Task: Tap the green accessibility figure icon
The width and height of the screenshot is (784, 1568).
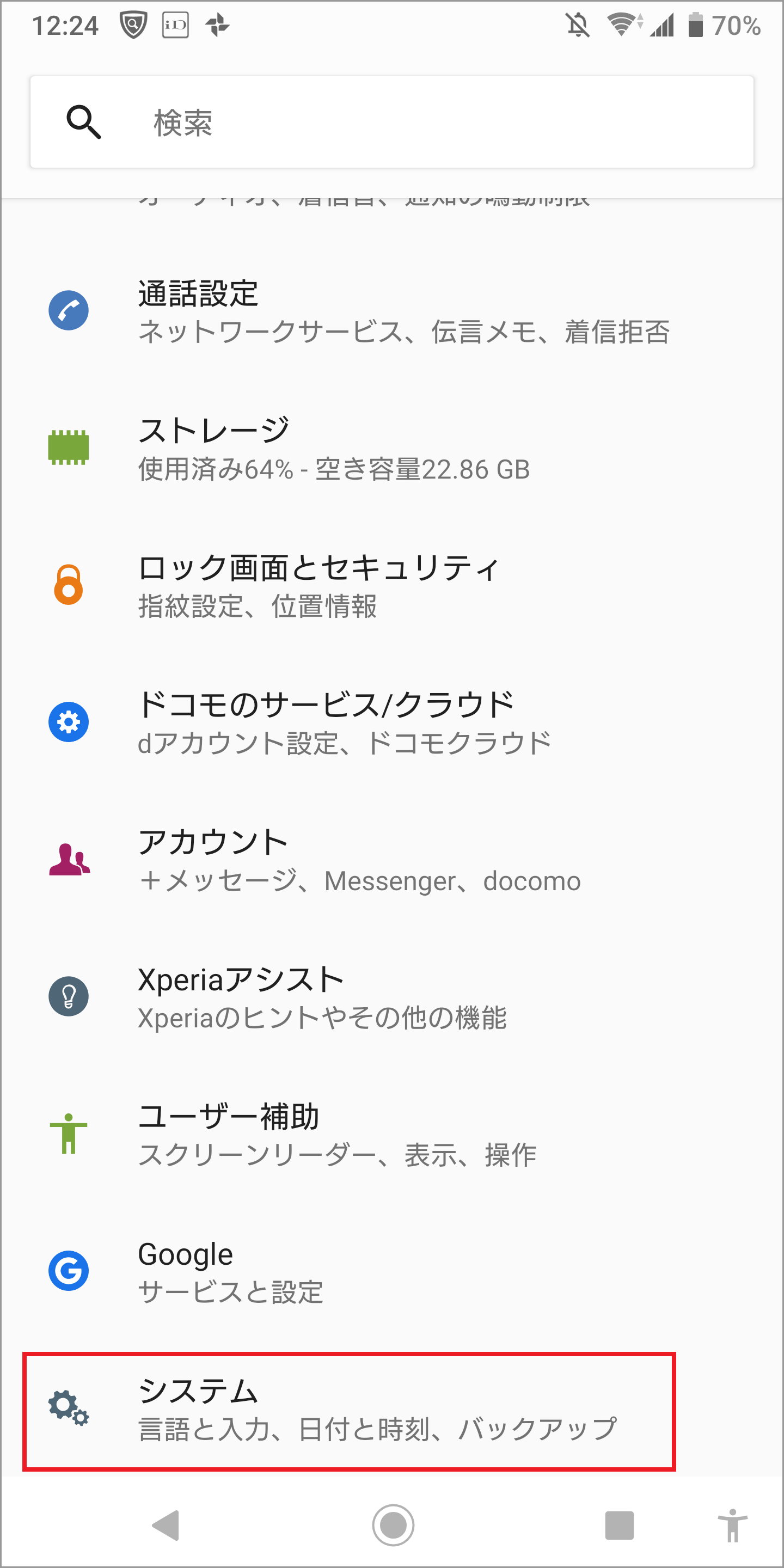Action: click(x=69, y=1134)
